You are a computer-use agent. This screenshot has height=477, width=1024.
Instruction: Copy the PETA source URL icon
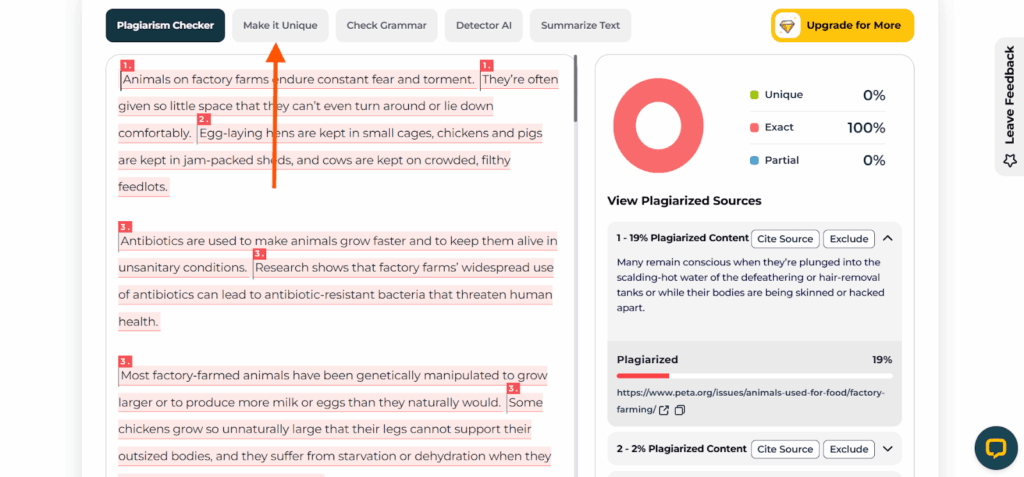(x=680, y=410)
